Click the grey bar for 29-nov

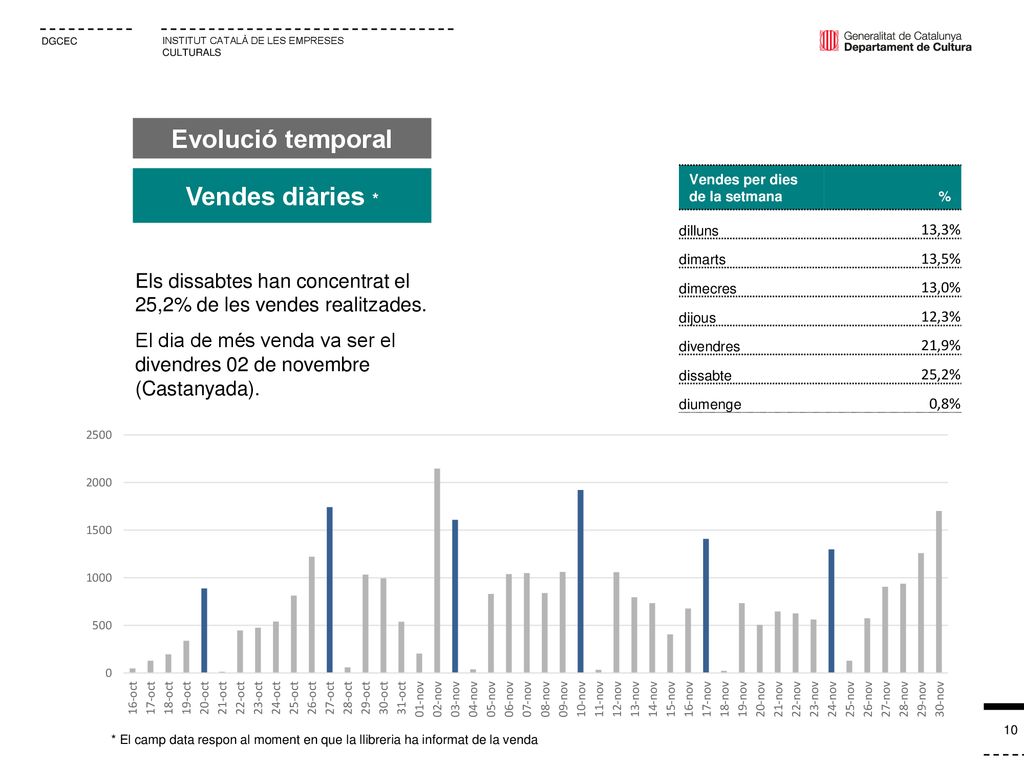pos(921,613)
